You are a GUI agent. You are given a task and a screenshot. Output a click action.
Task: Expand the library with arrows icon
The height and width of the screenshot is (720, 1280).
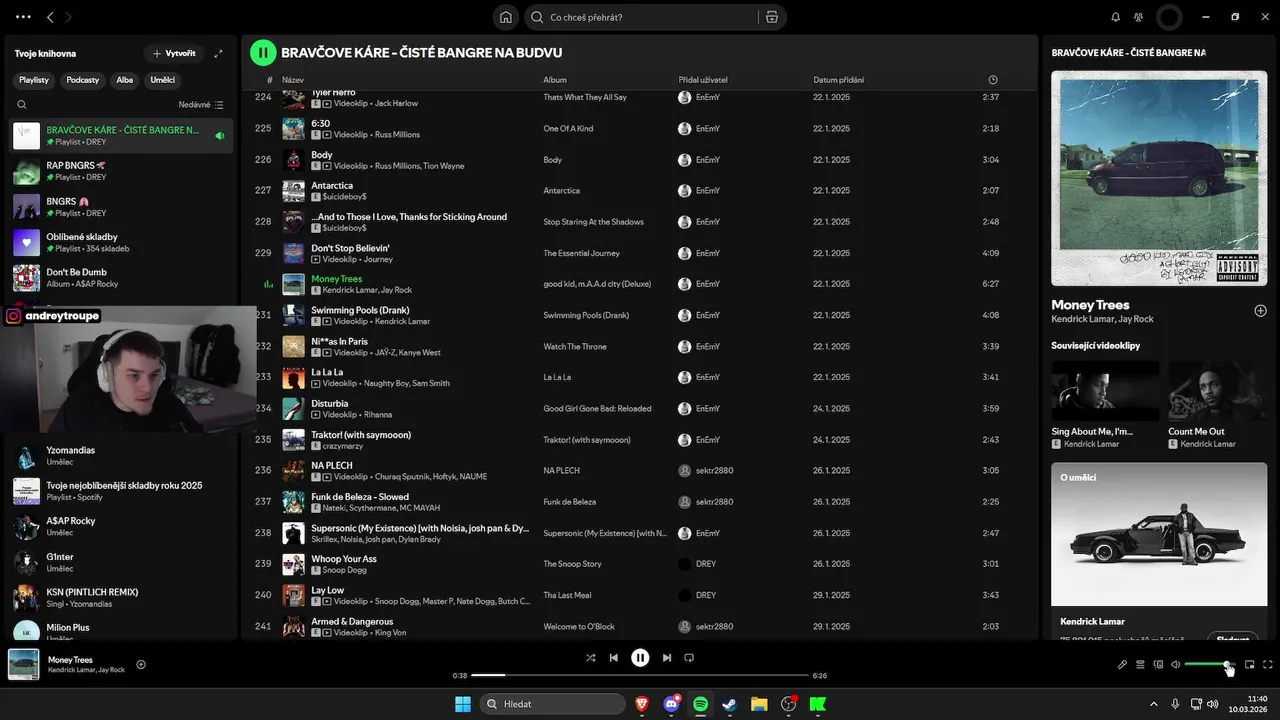click(219, 53)
